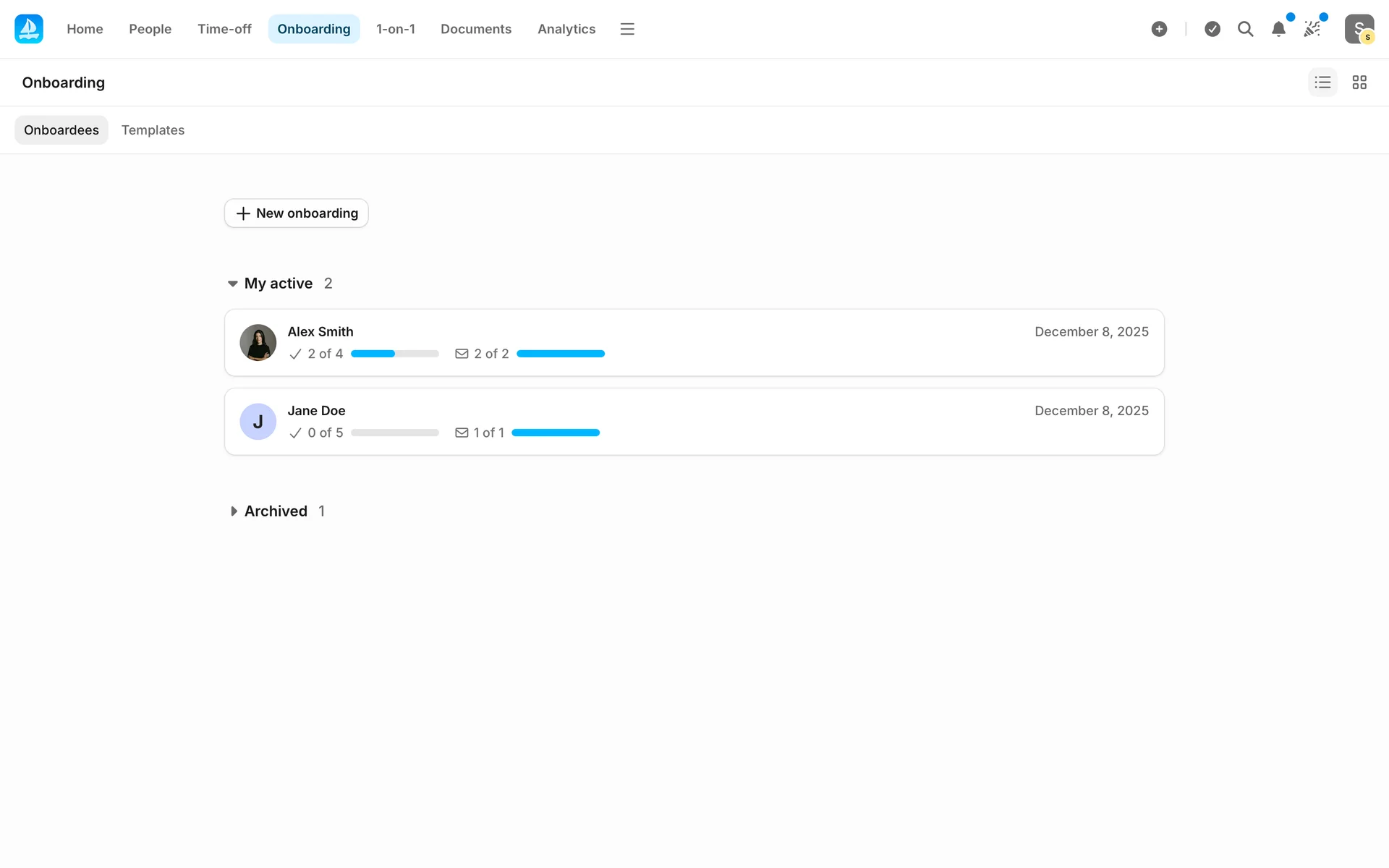Click the sailboat app logo
The width and height of the screenshot is (1389, 868).
29,29
